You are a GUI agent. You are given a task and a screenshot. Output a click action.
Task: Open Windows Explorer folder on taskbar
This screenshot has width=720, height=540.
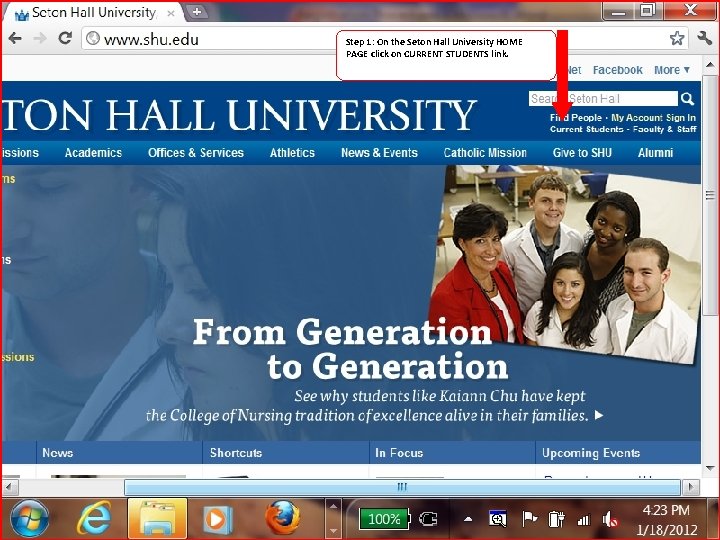[x=158, y=519]
